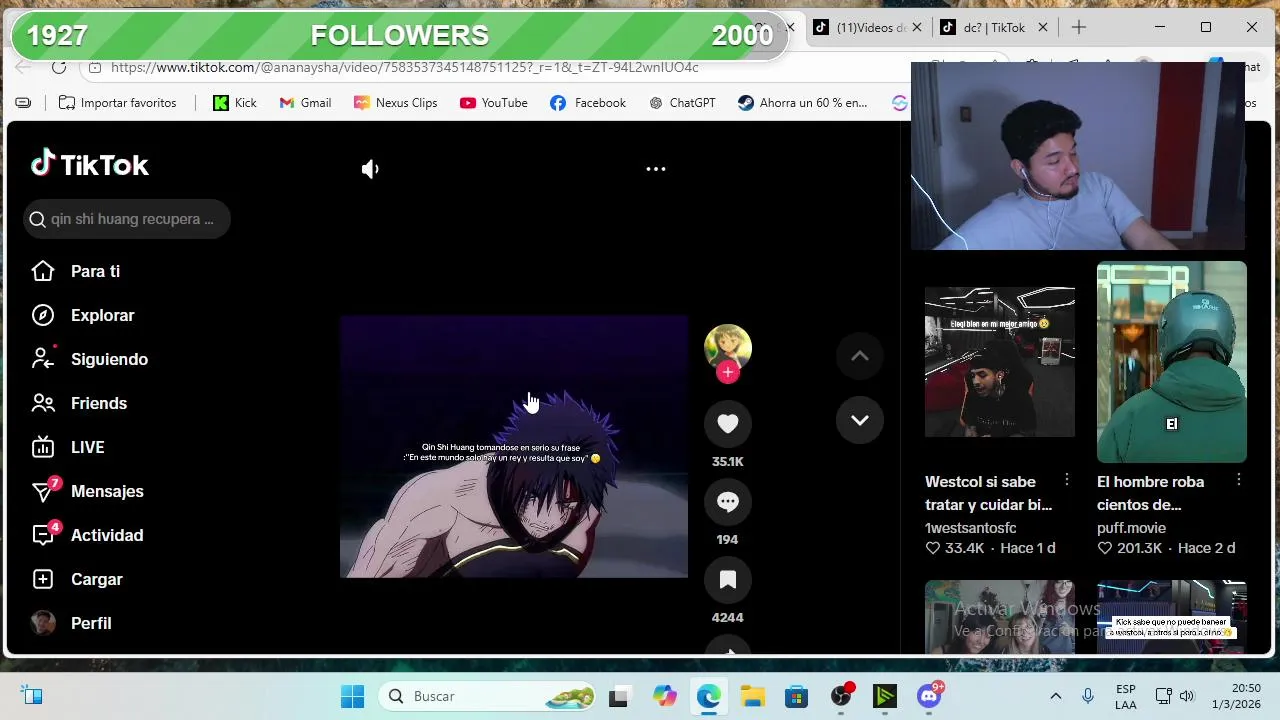1280x720 pixels.
Task: Open comments showing 194
Action: (x=728, y=502)
